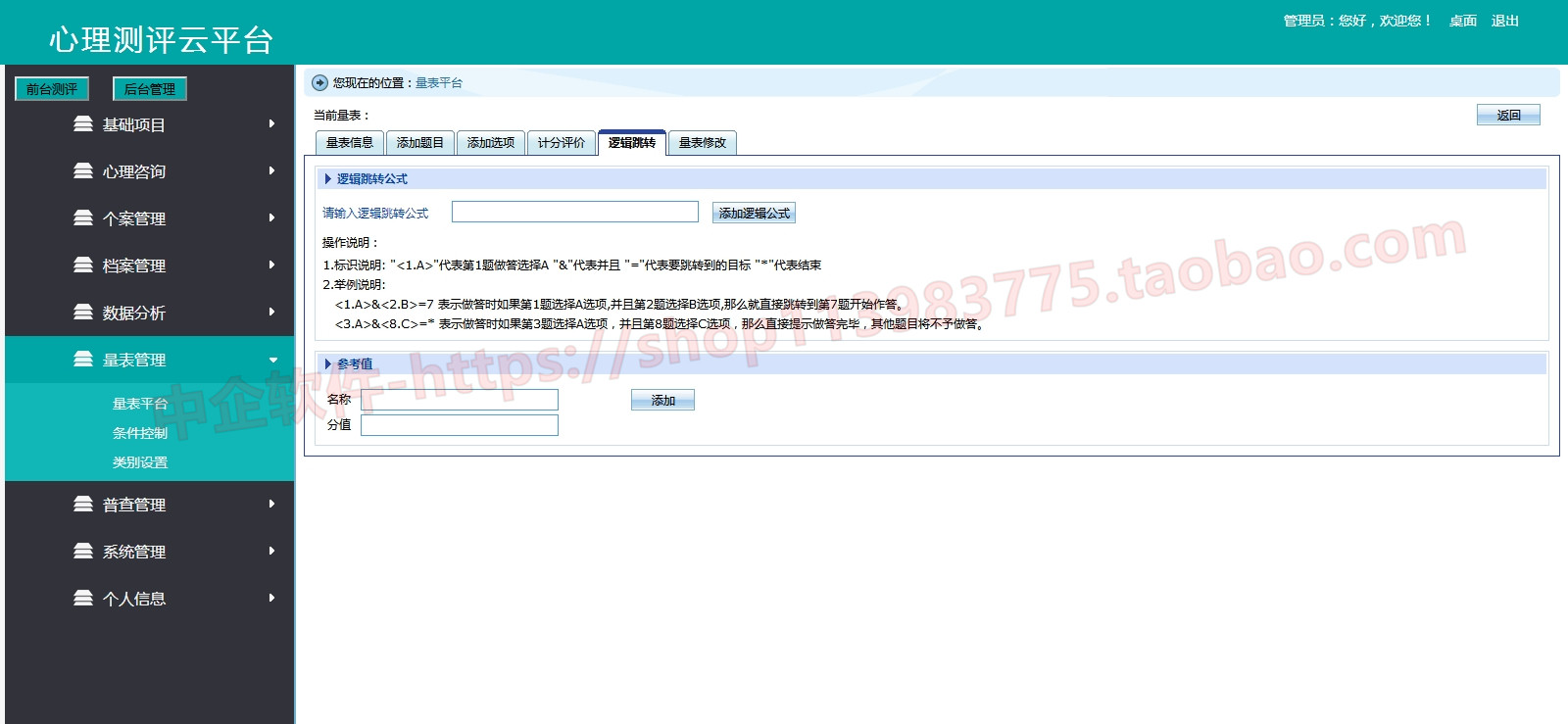The width and height of the screenshot is (1568, 724).
Task: Click the stack icon beside 普查管理
Action: pos(83,505)
